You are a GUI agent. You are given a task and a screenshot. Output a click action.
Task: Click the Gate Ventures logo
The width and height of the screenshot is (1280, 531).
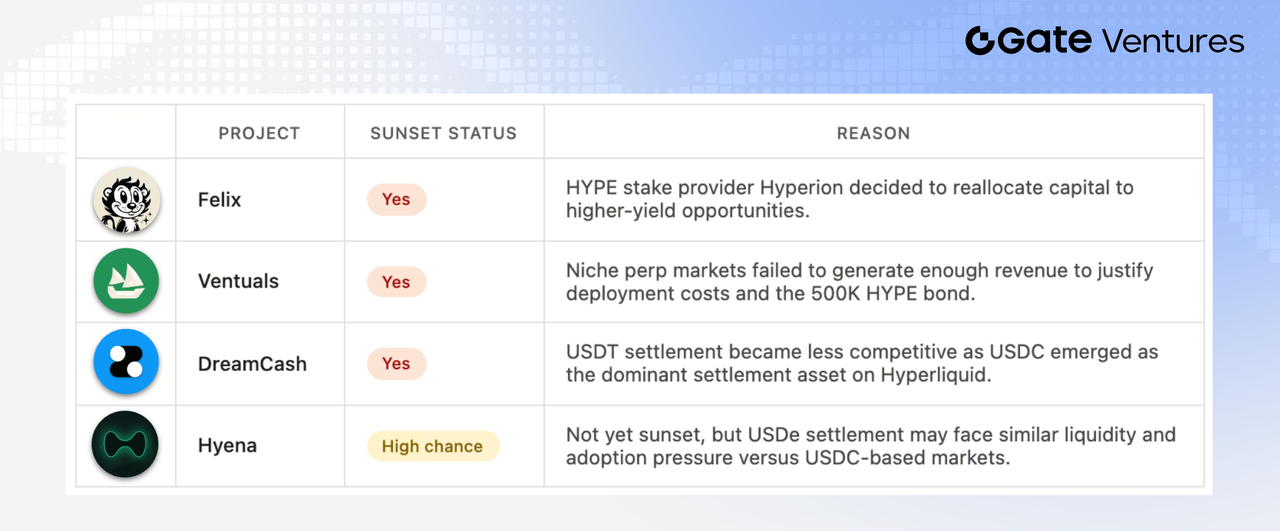point(1105,40)
